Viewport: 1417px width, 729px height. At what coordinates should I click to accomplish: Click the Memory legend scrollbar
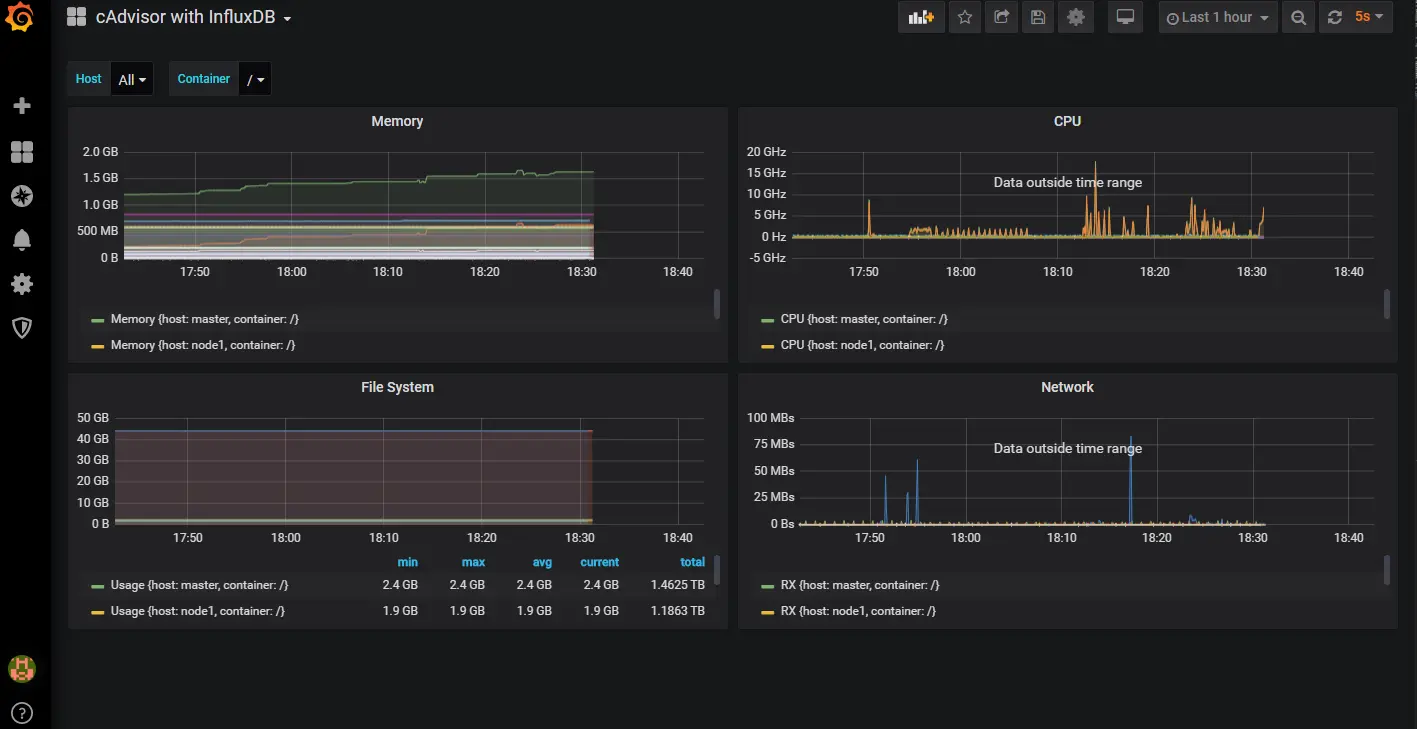pos(717,304)
